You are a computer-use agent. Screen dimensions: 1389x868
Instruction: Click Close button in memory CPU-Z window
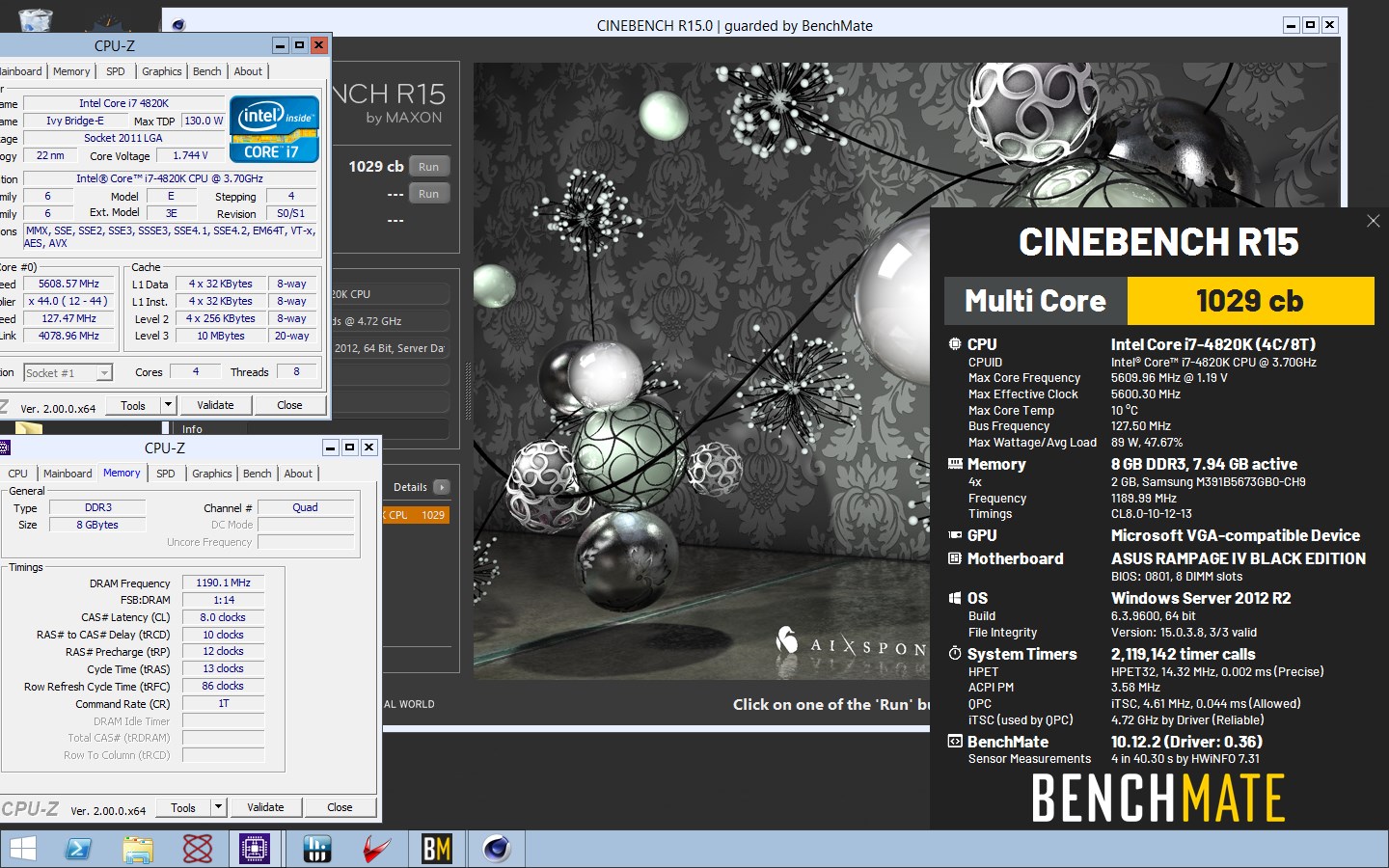point(340,807)
